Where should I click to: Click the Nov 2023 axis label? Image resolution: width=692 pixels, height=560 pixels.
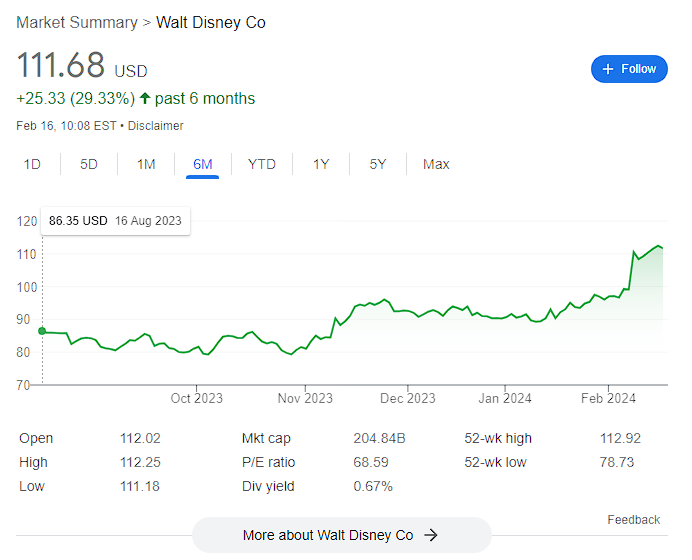pyautogui.click(x=305, y=398)
